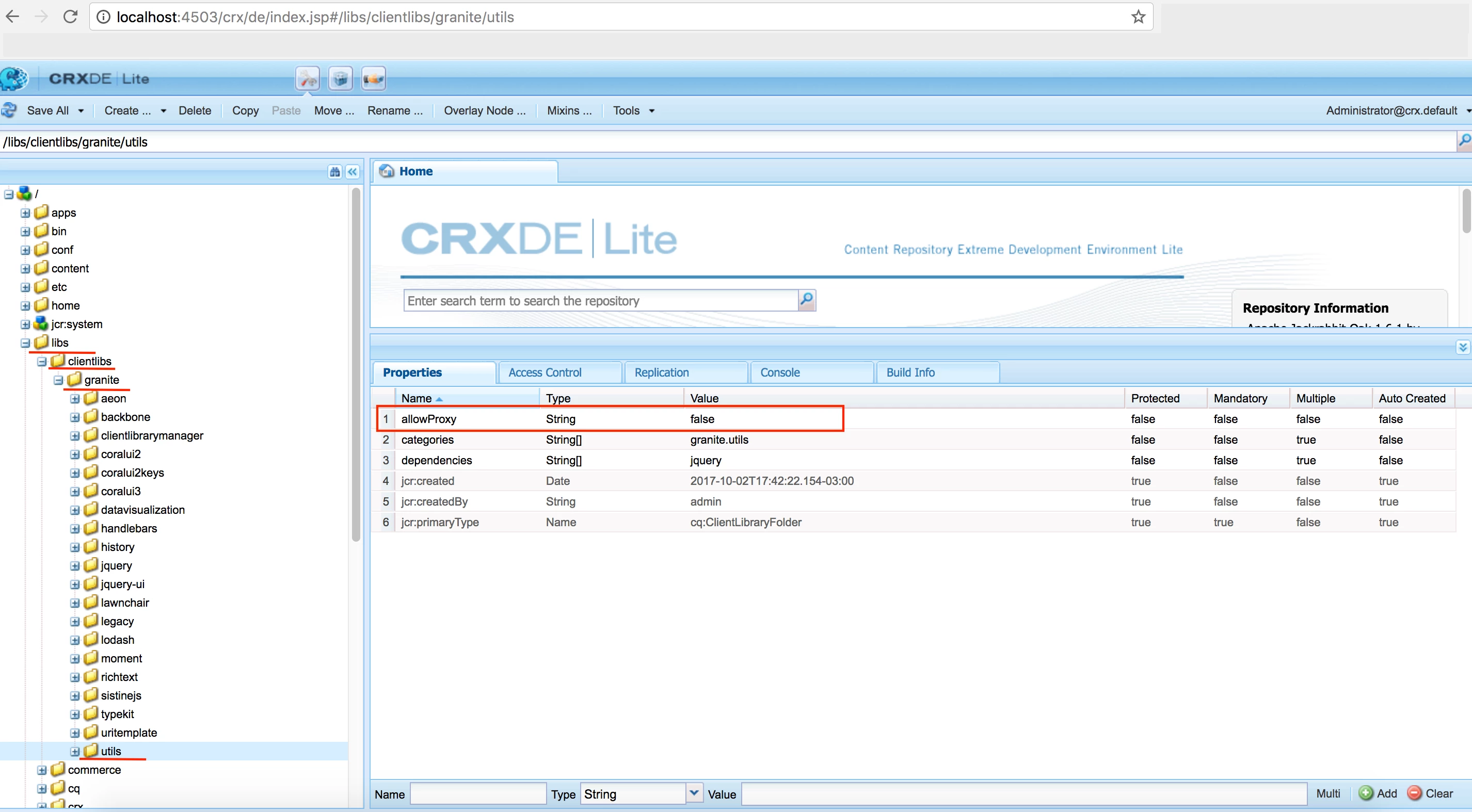The height and width of the screenshot is (812, 1472).
Task: Open the Type dropdown in property editor
Action: 694,793
